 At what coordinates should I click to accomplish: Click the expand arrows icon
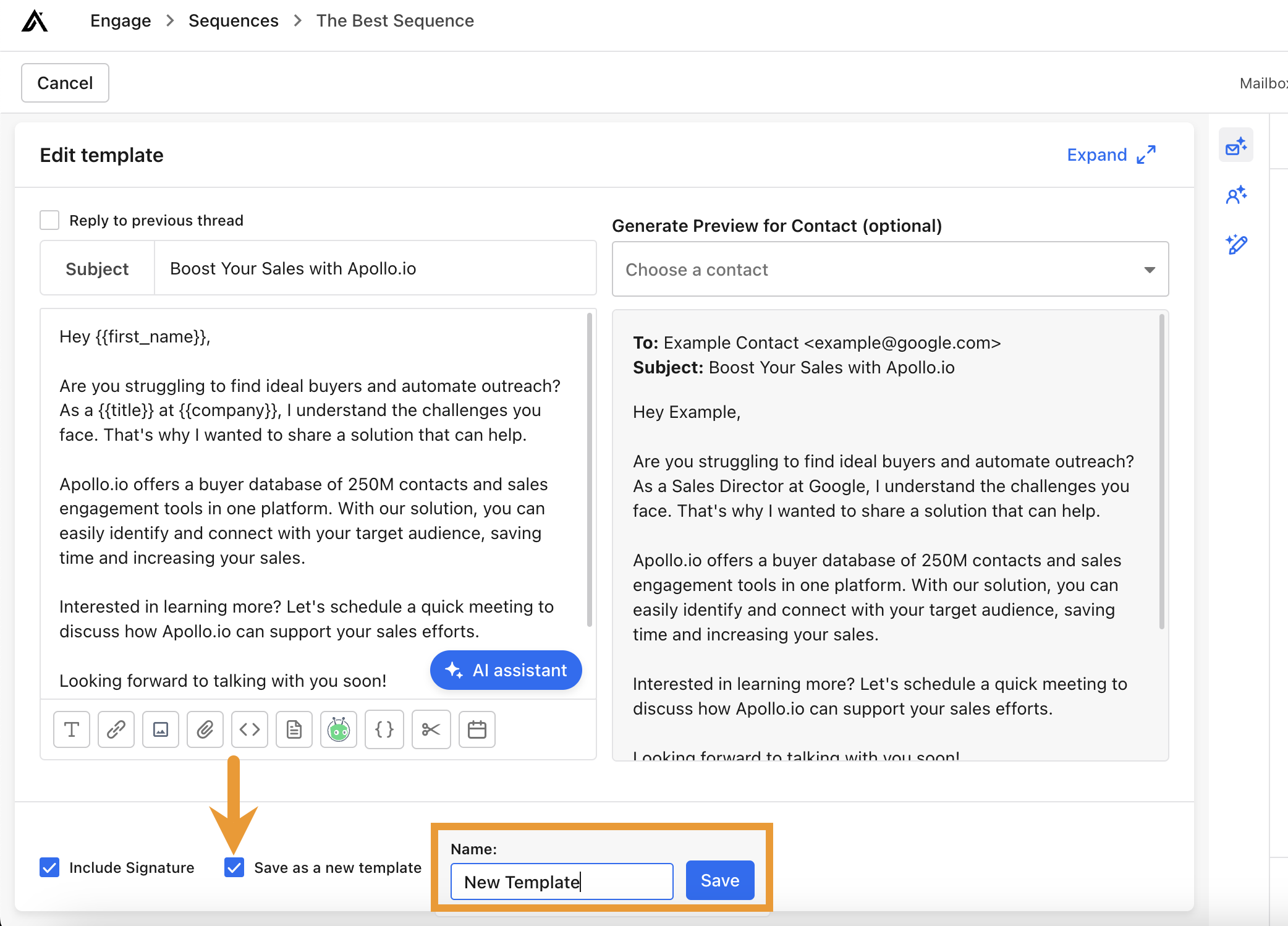point(1146,155)
